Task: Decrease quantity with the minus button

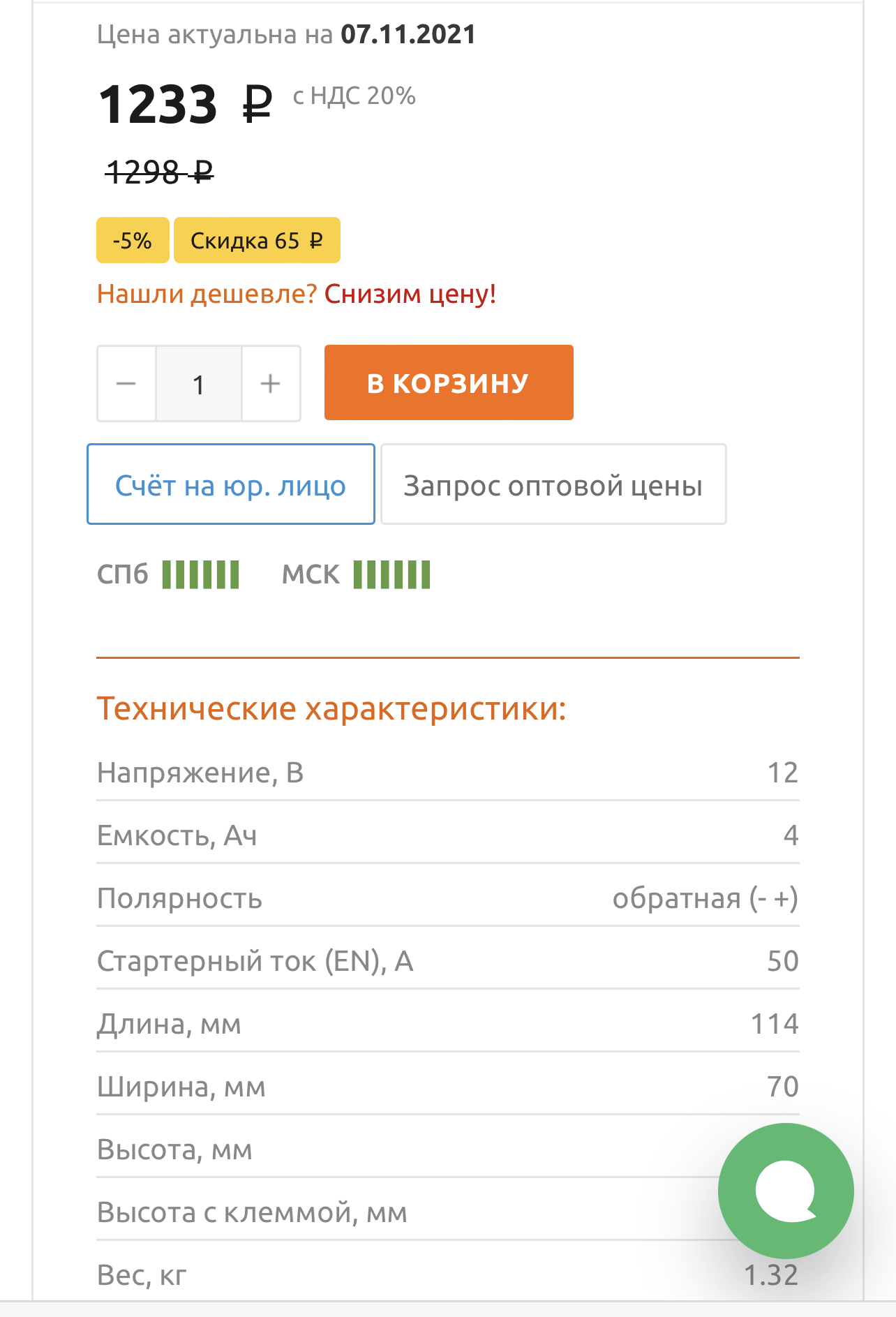Action: (x=126, y=384)
